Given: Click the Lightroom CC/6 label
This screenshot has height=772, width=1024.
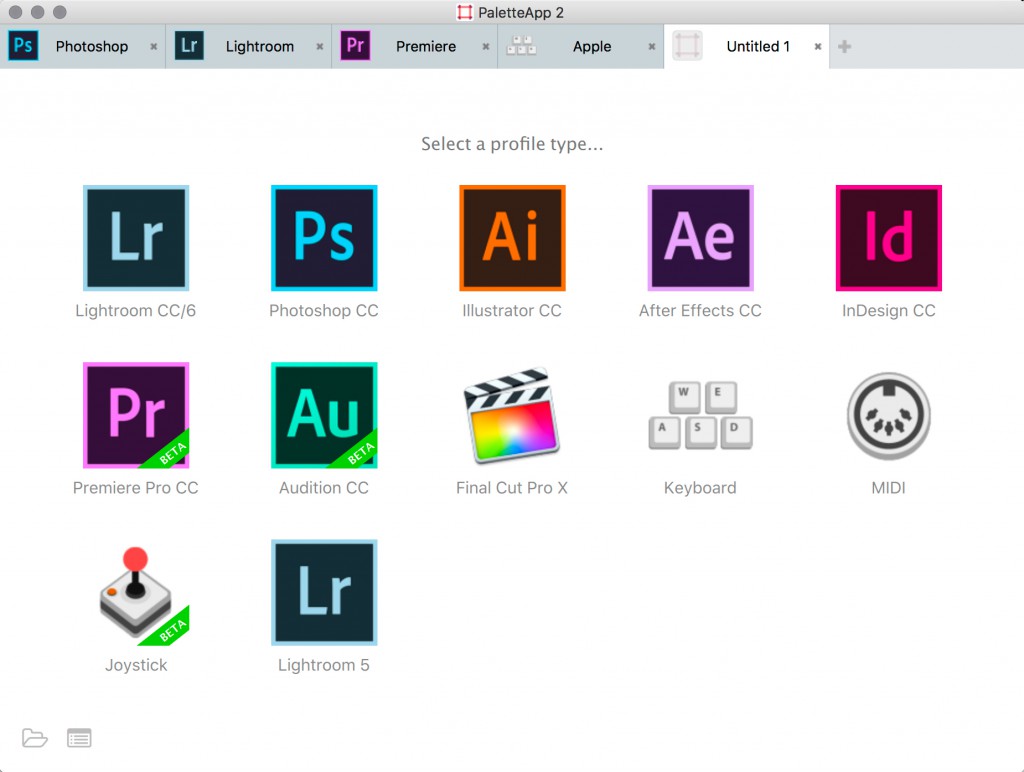Looking at the screenshot, I should 136,311.
